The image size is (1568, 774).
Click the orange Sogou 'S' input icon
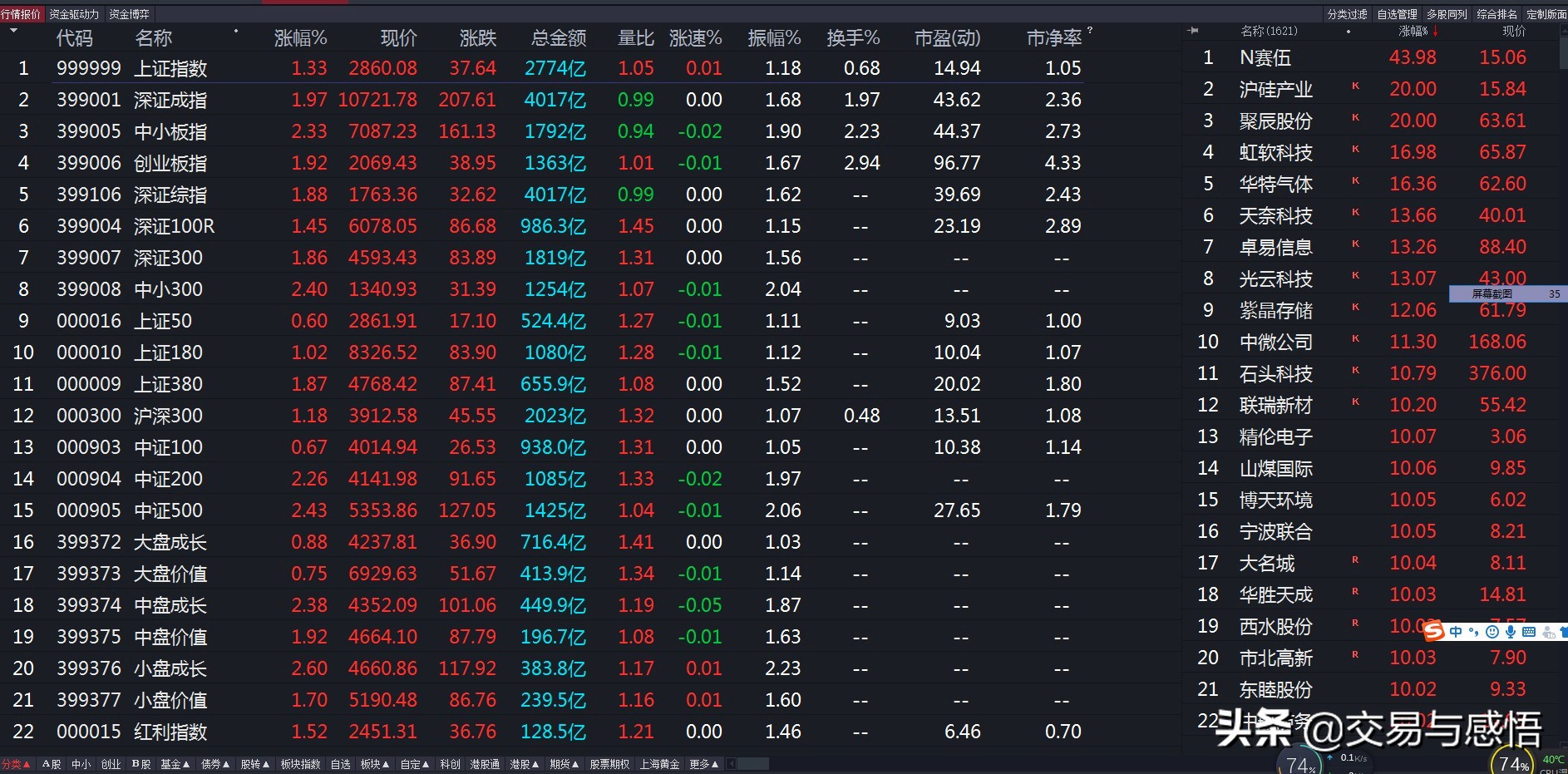point(1434,632)
